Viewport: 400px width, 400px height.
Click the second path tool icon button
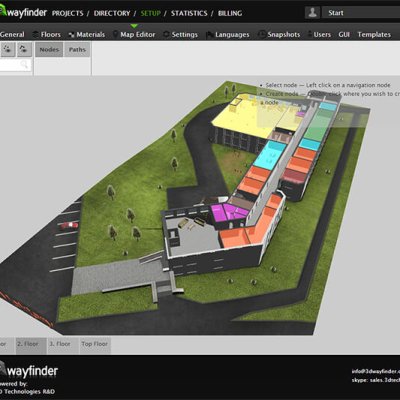(24, 49)
